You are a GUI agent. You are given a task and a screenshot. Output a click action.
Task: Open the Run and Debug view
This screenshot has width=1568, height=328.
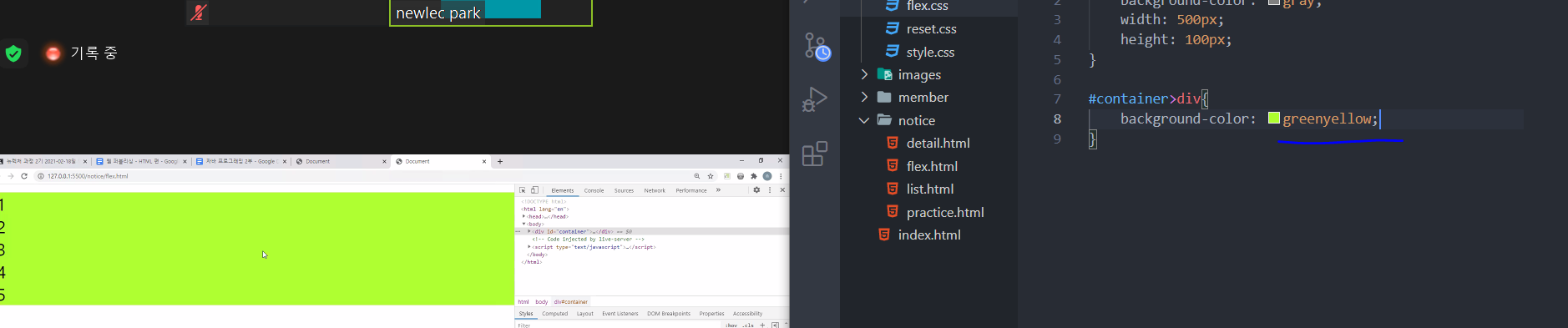(x=815, y=99)
